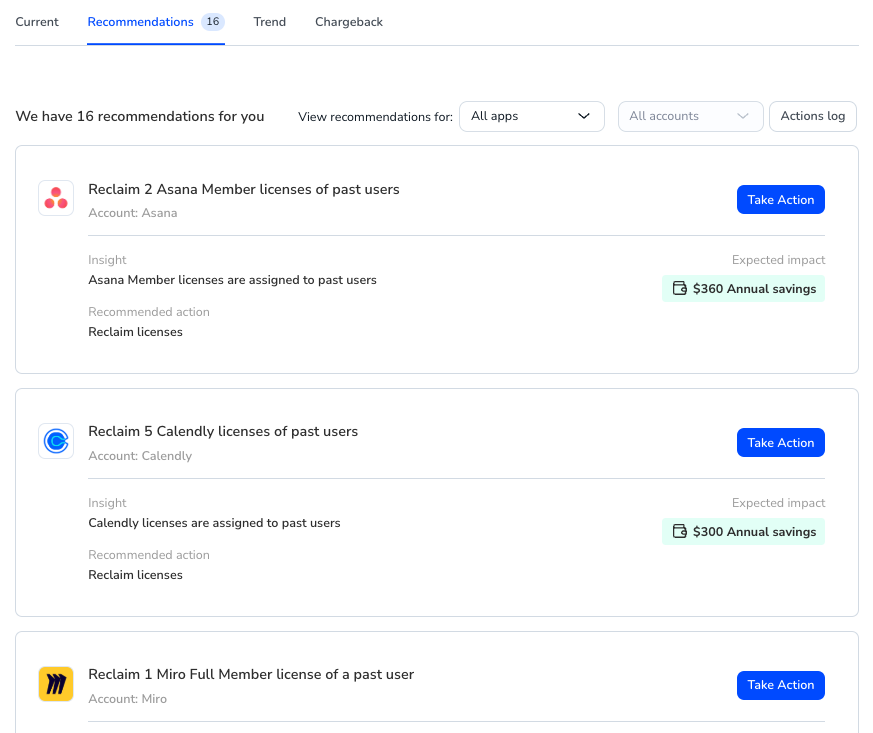This screenshot has height=733, width=873.
Task: Open the All apps dropdown
Action: click(x=532, y=116)
